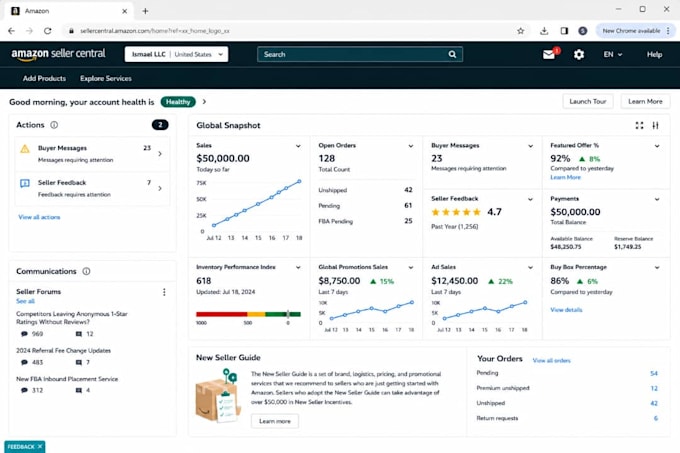Open the EN language dropdown
Image resolution: width=680 pixels, height=453 pixels.
click(613, 55)
